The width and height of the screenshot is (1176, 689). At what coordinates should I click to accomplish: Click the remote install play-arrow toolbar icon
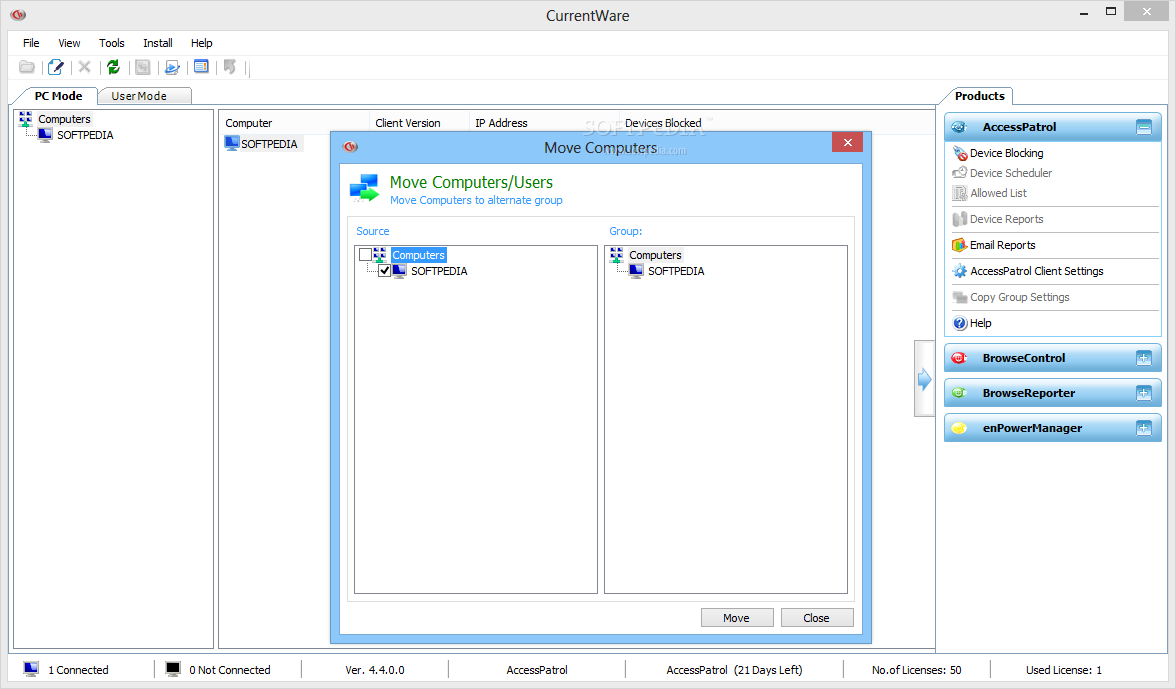coord(172,67)
